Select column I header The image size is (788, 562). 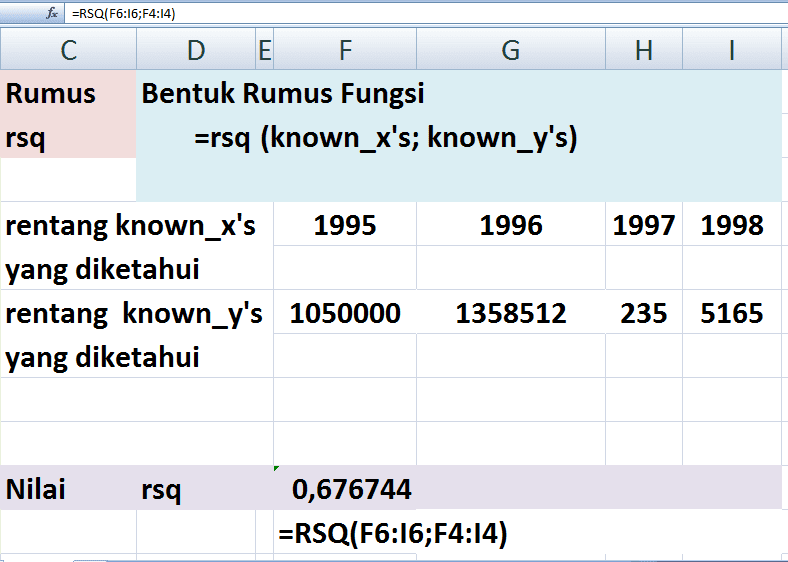(x=732, y=50)
